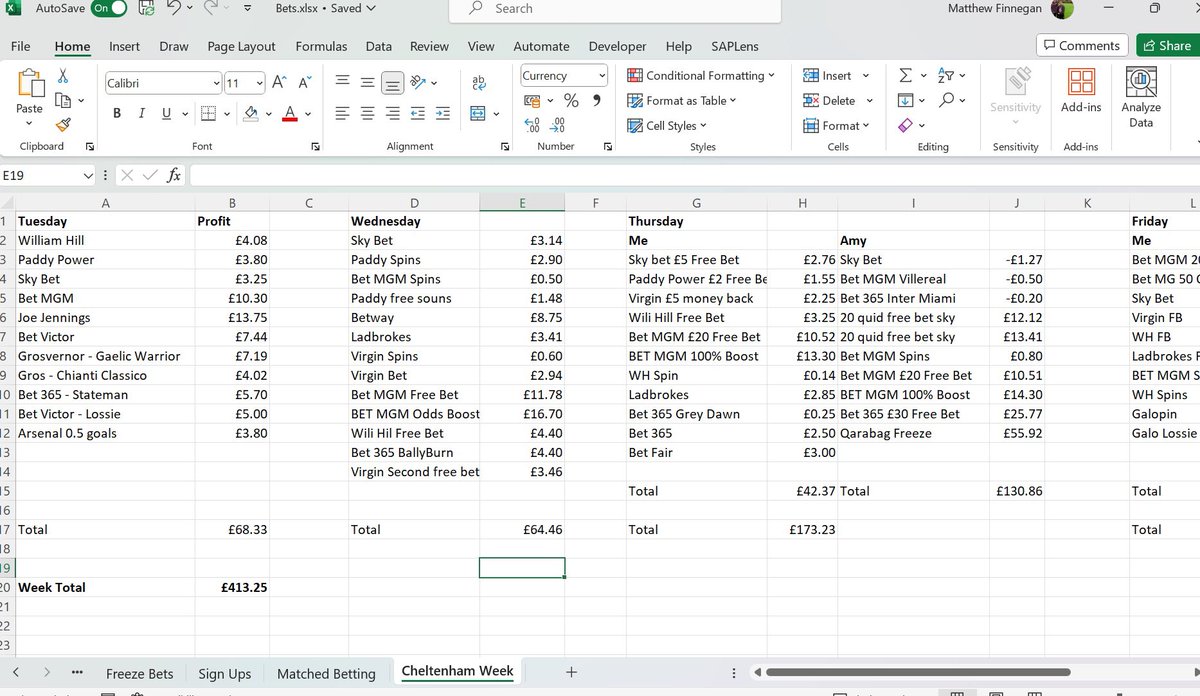
Task: Open the Name Box dropdown arrow
Action: 87,175
